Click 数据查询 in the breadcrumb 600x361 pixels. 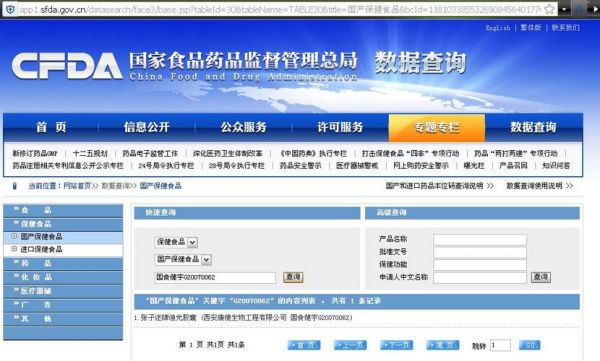115,186
